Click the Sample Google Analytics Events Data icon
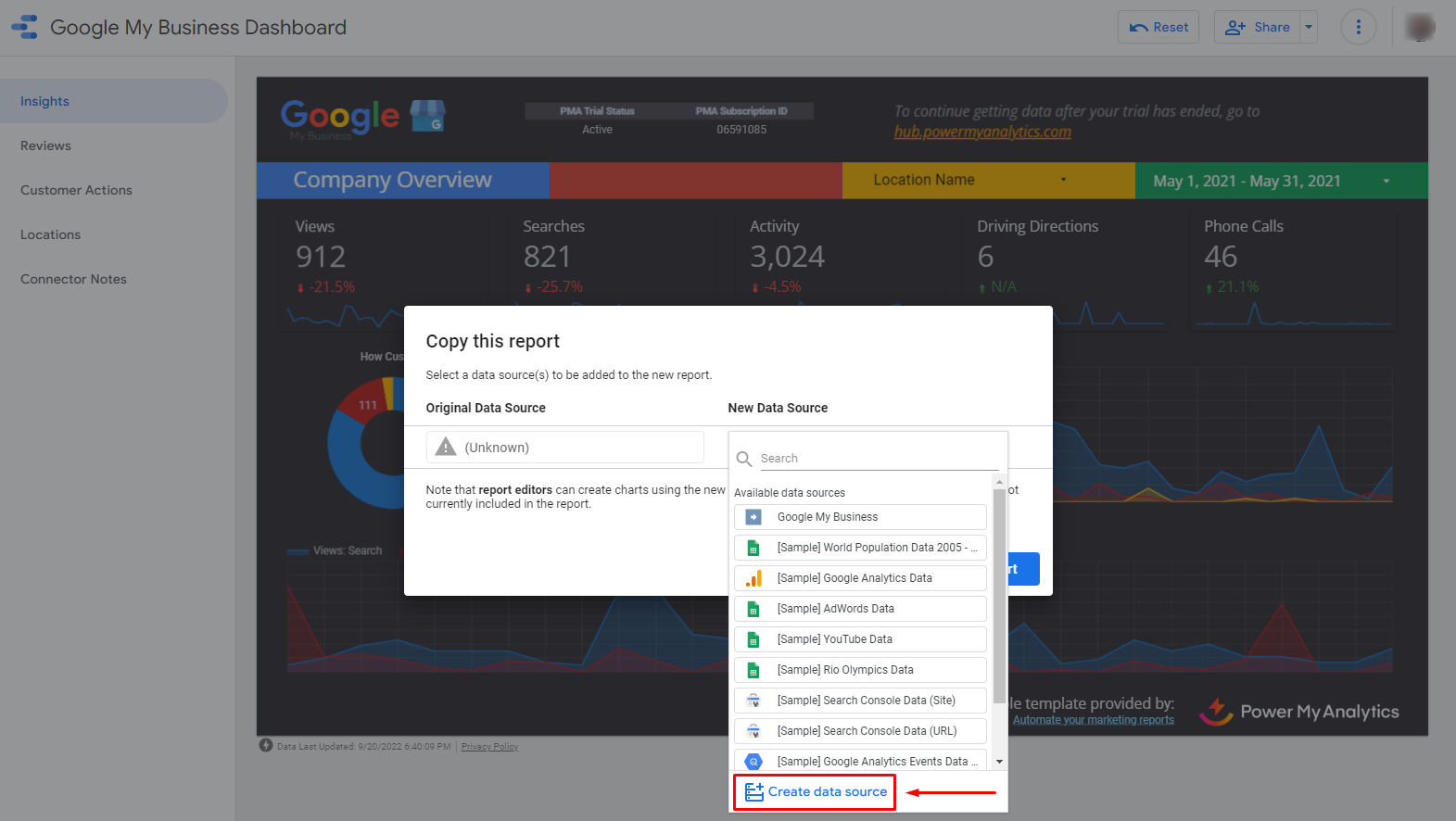Image resolution: width=1456 pixels, height=821 pixels. pos(753,762)
